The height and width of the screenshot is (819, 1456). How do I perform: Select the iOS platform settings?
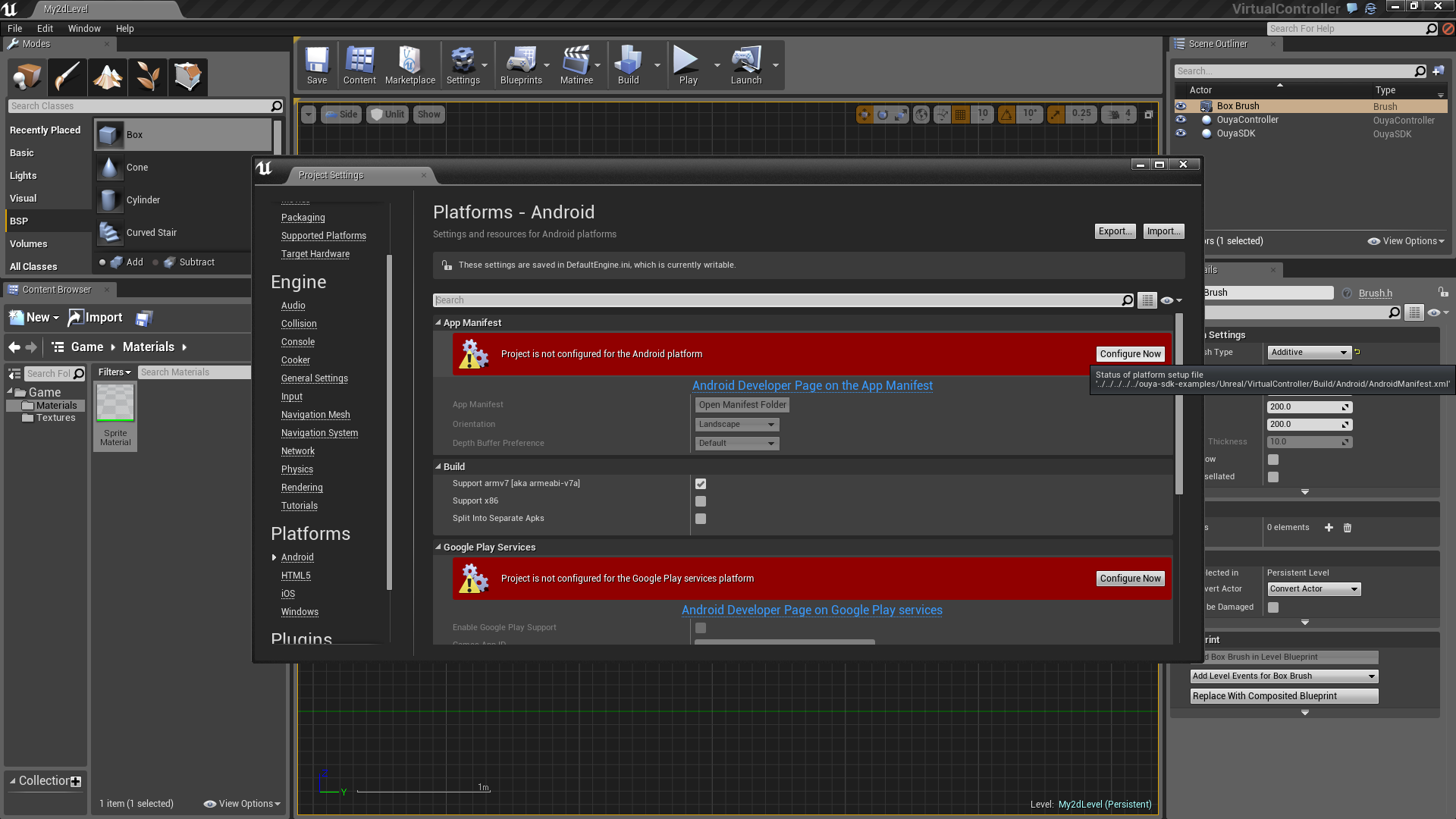point(288,594)
